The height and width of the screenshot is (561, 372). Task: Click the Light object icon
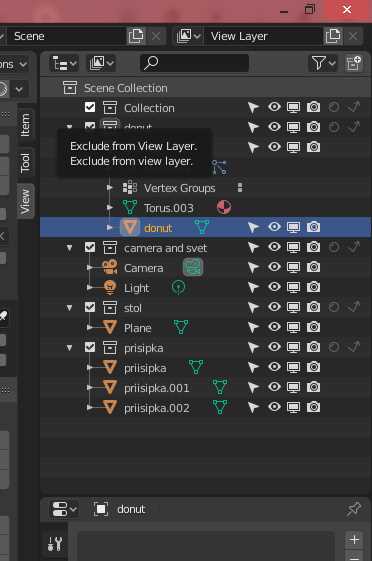[109, 287]
